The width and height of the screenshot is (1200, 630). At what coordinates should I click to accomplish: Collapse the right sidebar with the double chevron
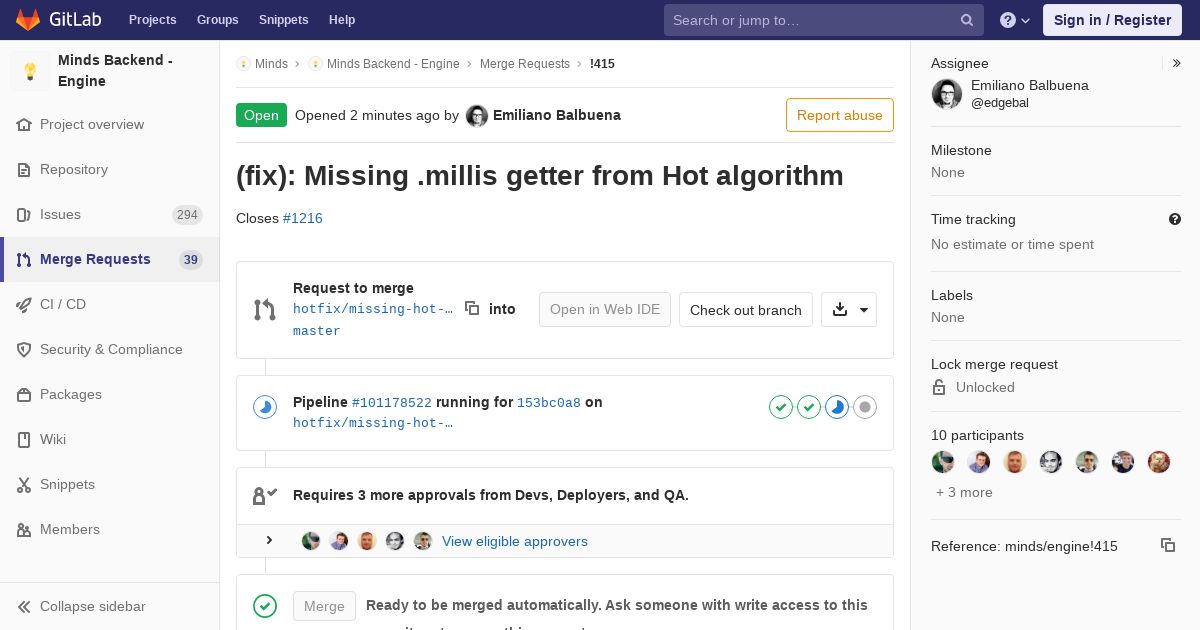pyautogui.click(x=1176, y=63)
